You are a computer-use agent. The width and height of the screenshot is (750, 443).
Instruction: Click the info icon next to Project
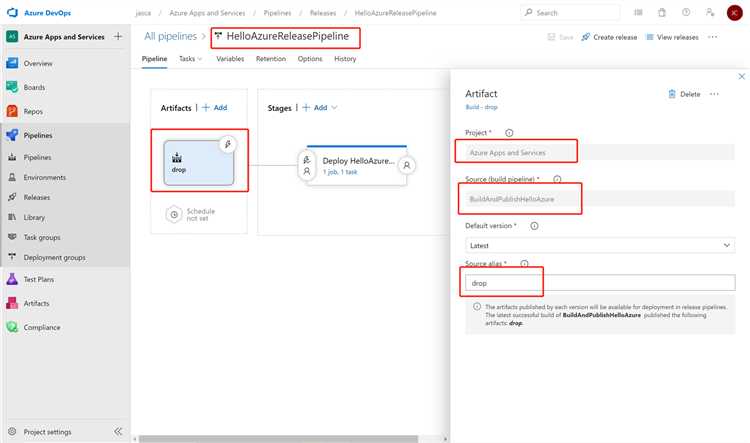pyautogui.click(x=509, y=133)
